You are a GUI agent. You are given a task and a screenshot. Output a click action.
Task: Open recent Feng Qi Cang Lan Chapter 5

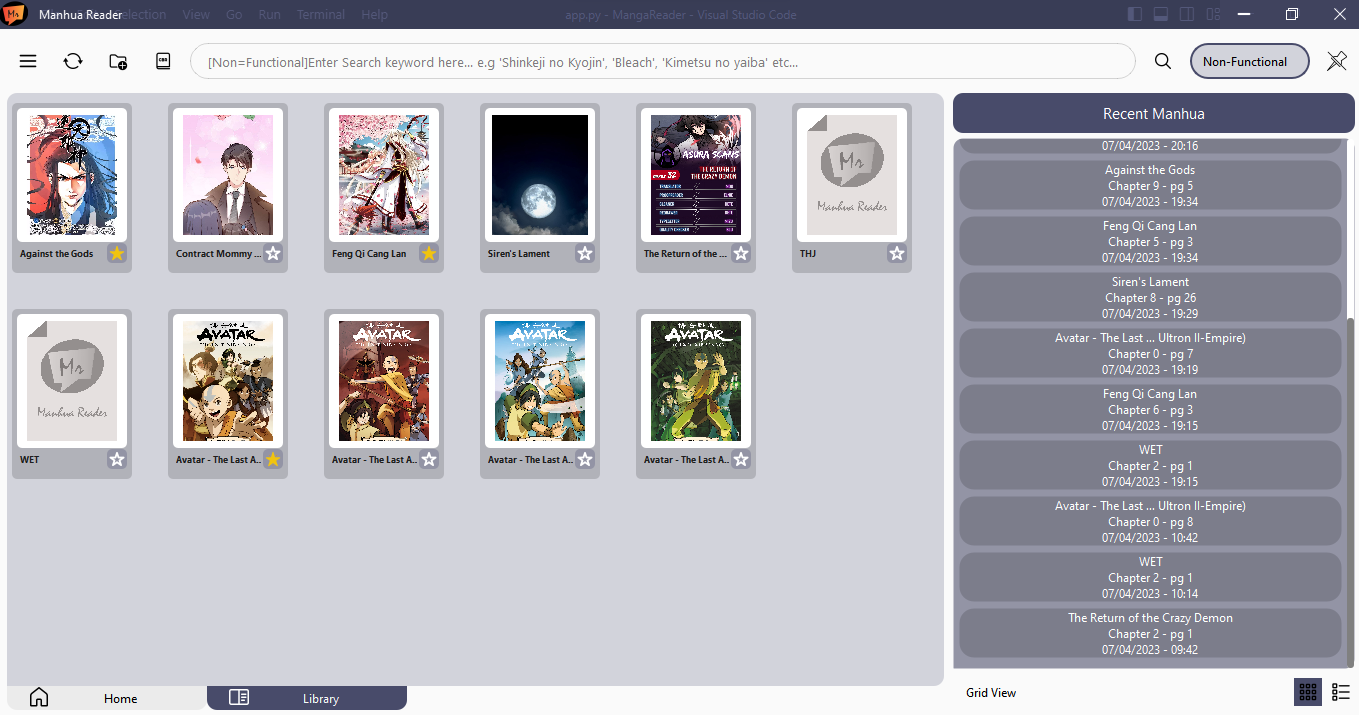(x=1150, y=242)
